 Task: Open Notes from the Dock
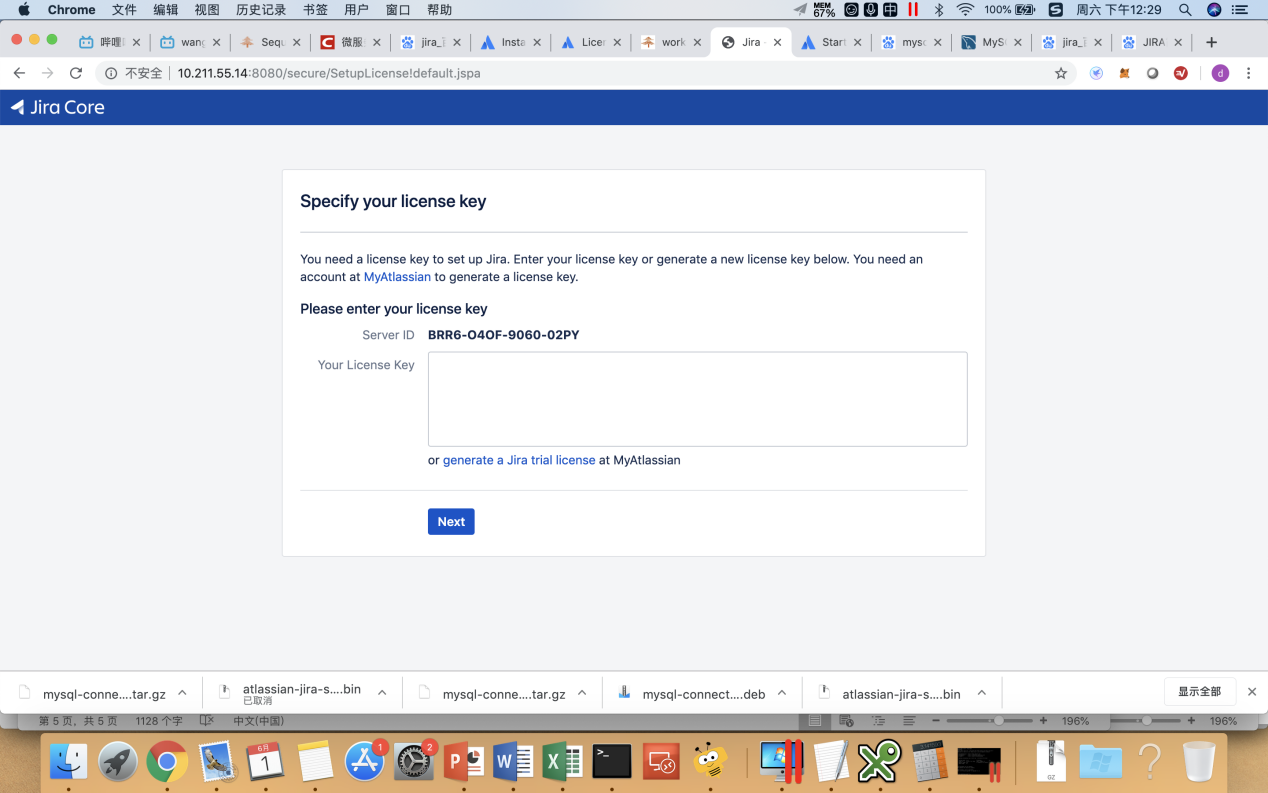point(315,763)
